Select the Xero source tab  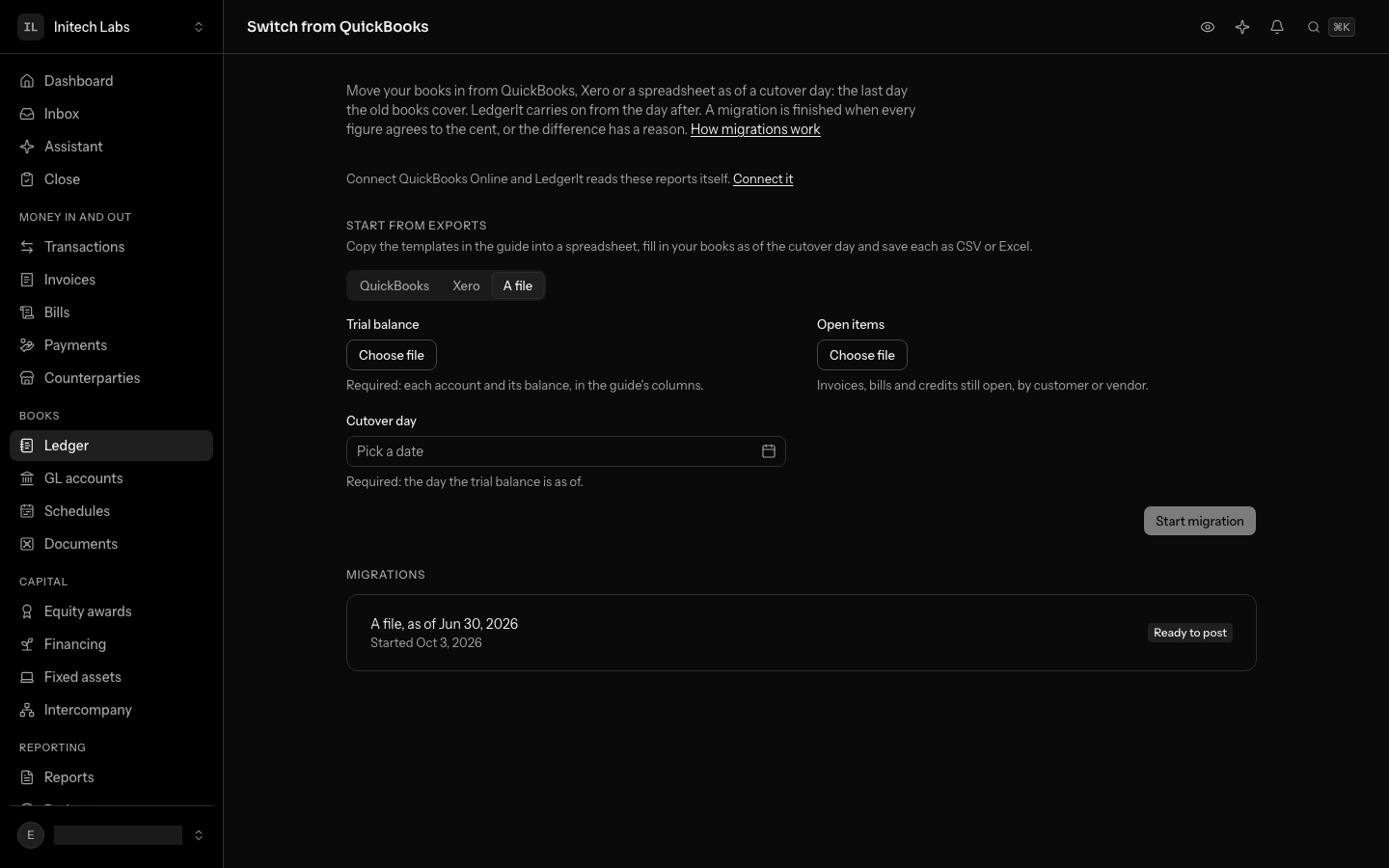click(x=466, y=285)
